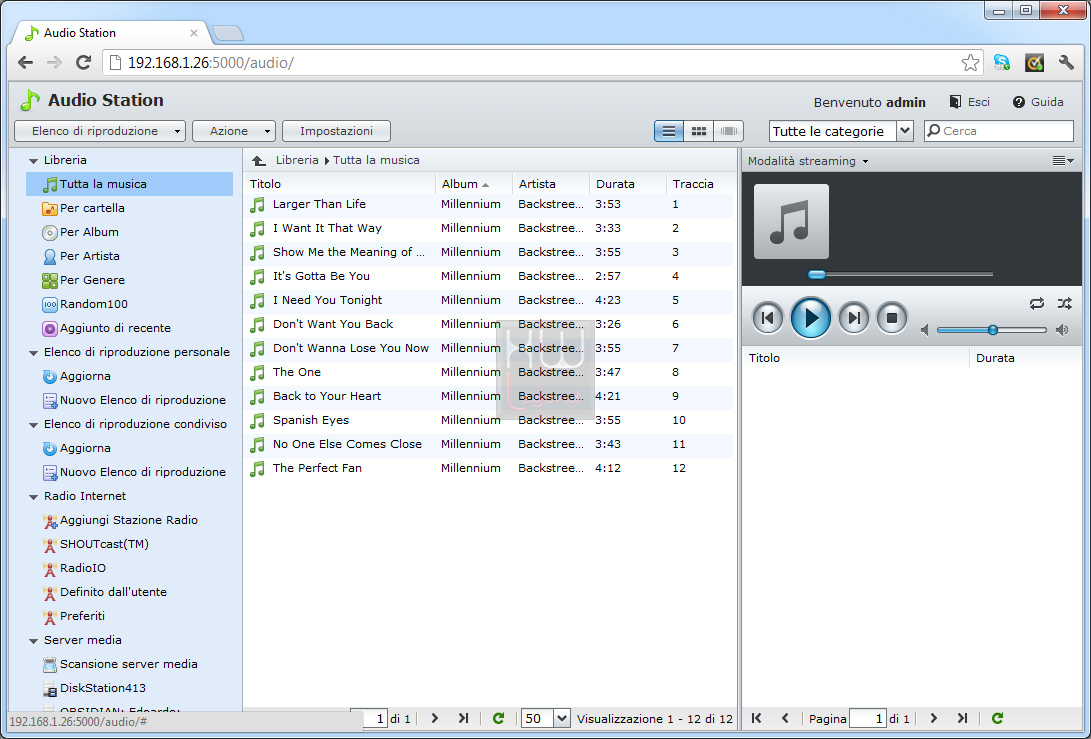Browse music Per Genere
Viewport: 1091px width, 739px height.
tap(83, 280)
